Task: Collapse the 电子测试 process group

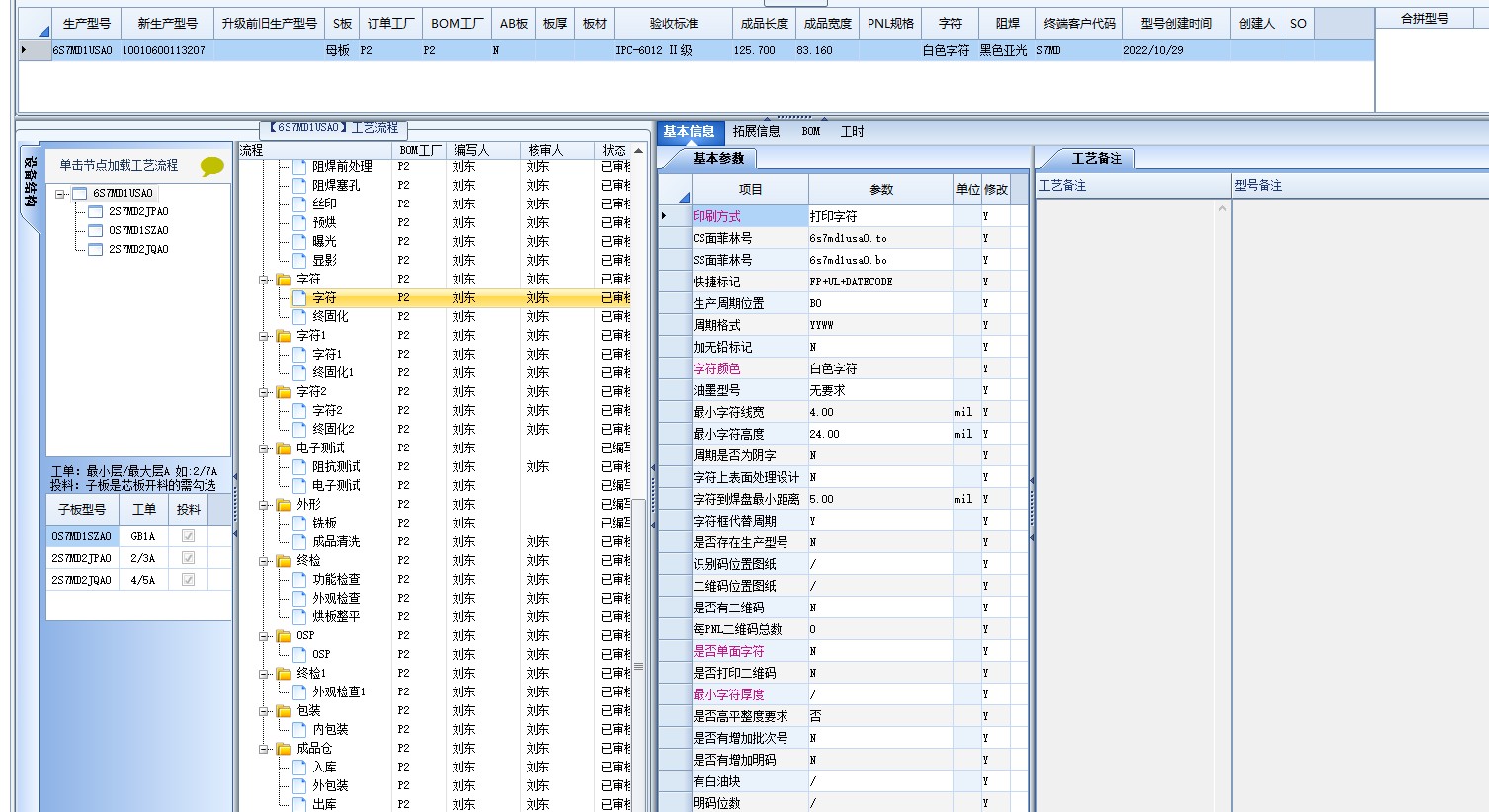Action: 265,448
